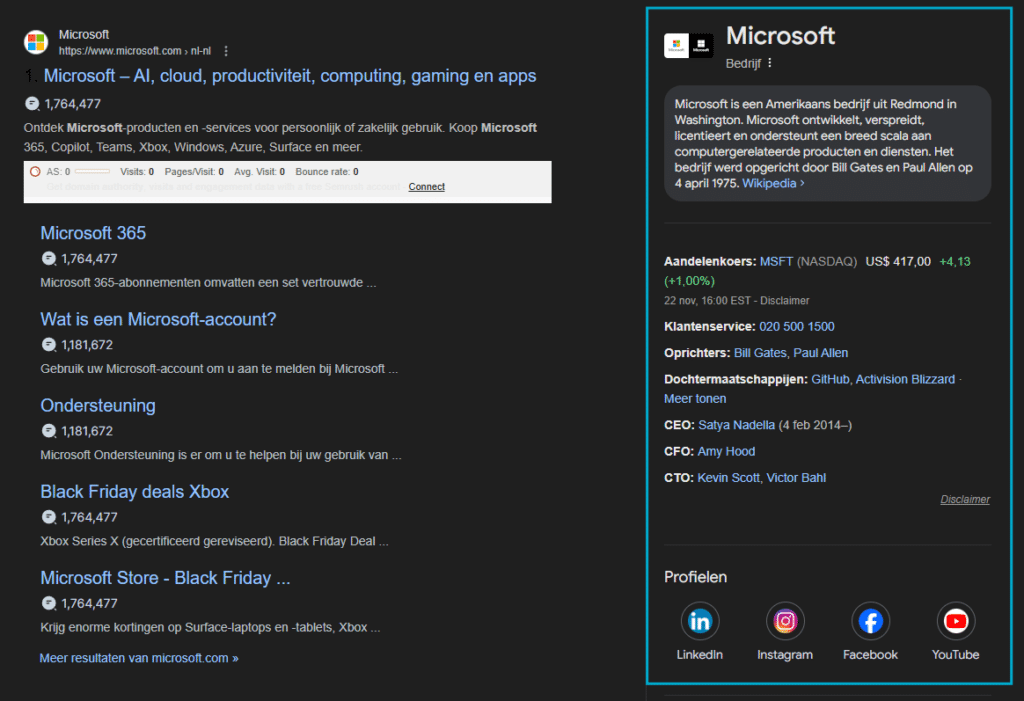
Task: Click Meer resultaten van microsoft.com
Action: pyautogui.click(x=139, y=658)
